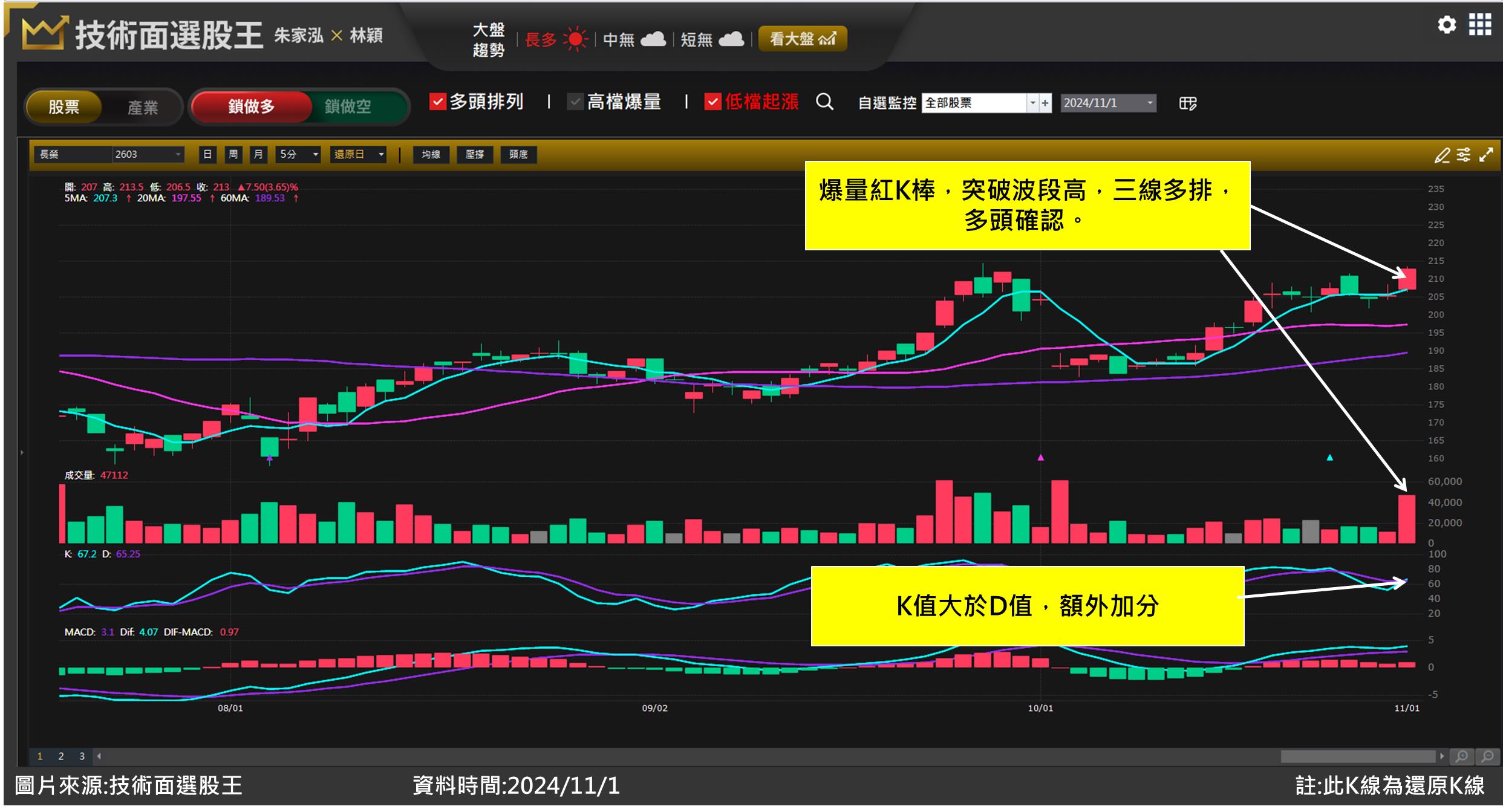Image resolution: width=1503 pixels, height=812 pixels.
Task: Open the 還原日 dropdown
Action: click(x=357, y=155)
